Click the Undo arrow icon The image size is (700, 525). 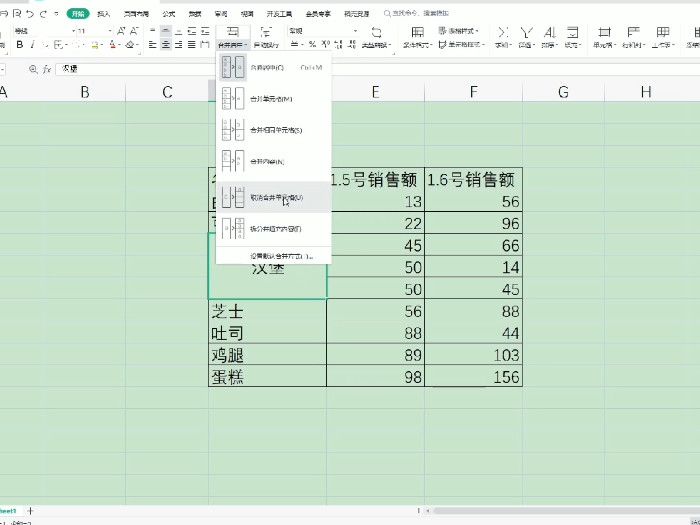pos(30,14)
